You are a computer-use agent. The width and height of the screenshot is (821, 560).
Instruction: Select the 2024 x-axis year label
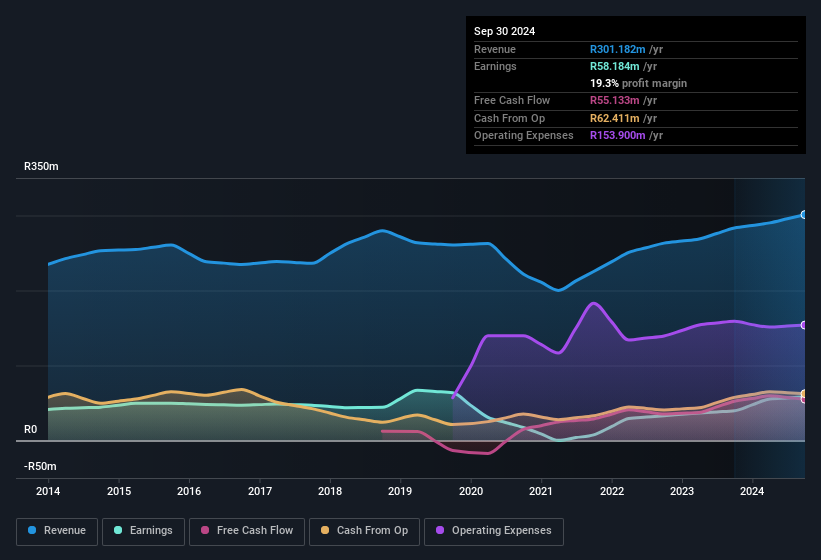pyautogui.click(x=752, y=491)
